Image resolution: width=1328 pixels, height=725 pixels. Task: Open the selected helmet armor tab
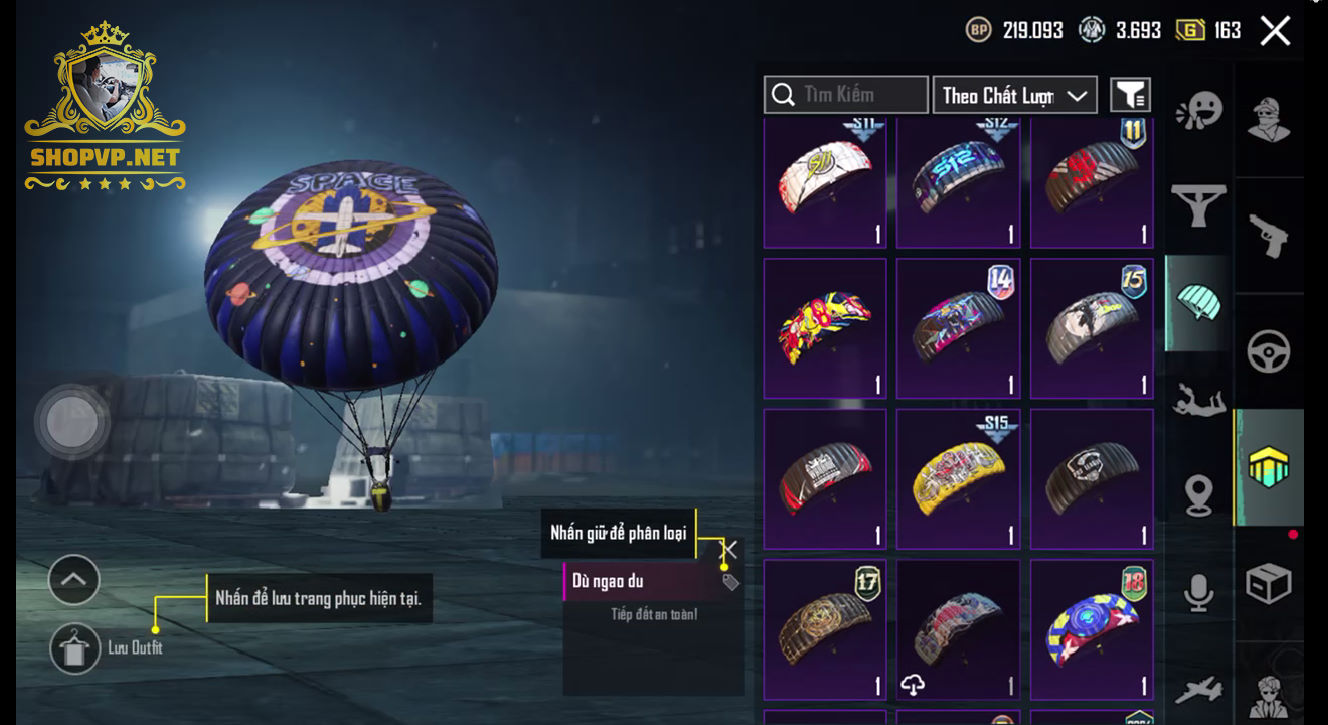click(x=1268, y=468)
